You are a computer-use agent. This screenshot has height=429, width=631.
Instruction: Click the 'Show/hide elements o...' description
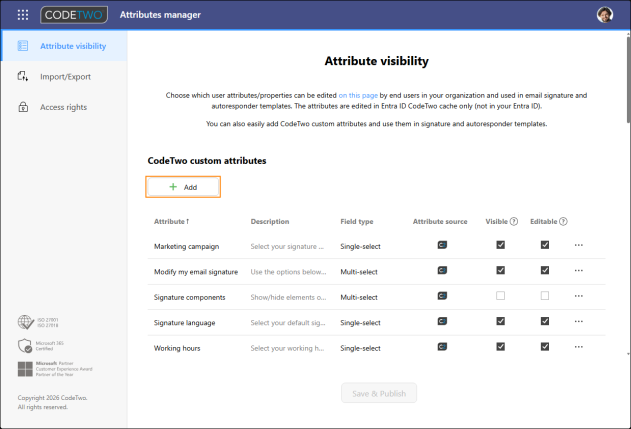pyautogui.click(x=288, y=297)
